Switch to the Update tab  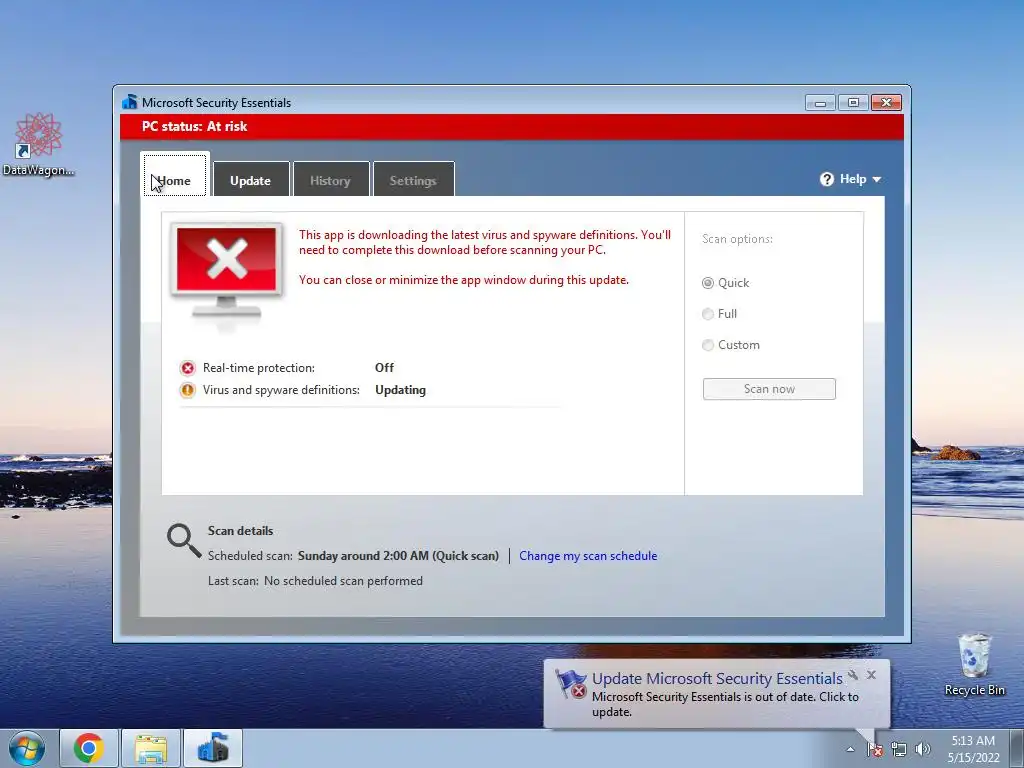[x=251, y=179]
